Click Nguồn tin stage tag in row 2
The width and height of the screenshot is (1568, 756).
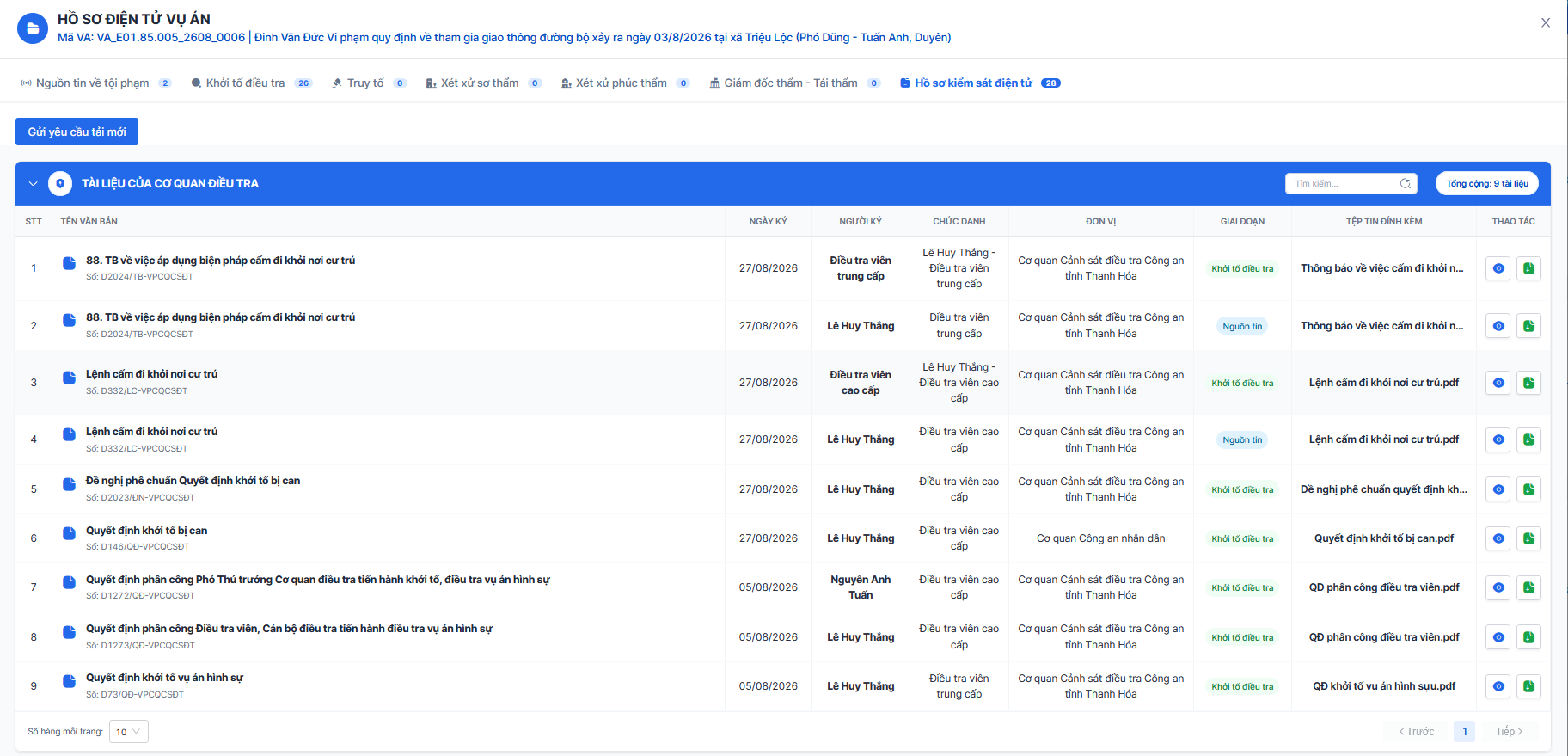(1242, 326)
